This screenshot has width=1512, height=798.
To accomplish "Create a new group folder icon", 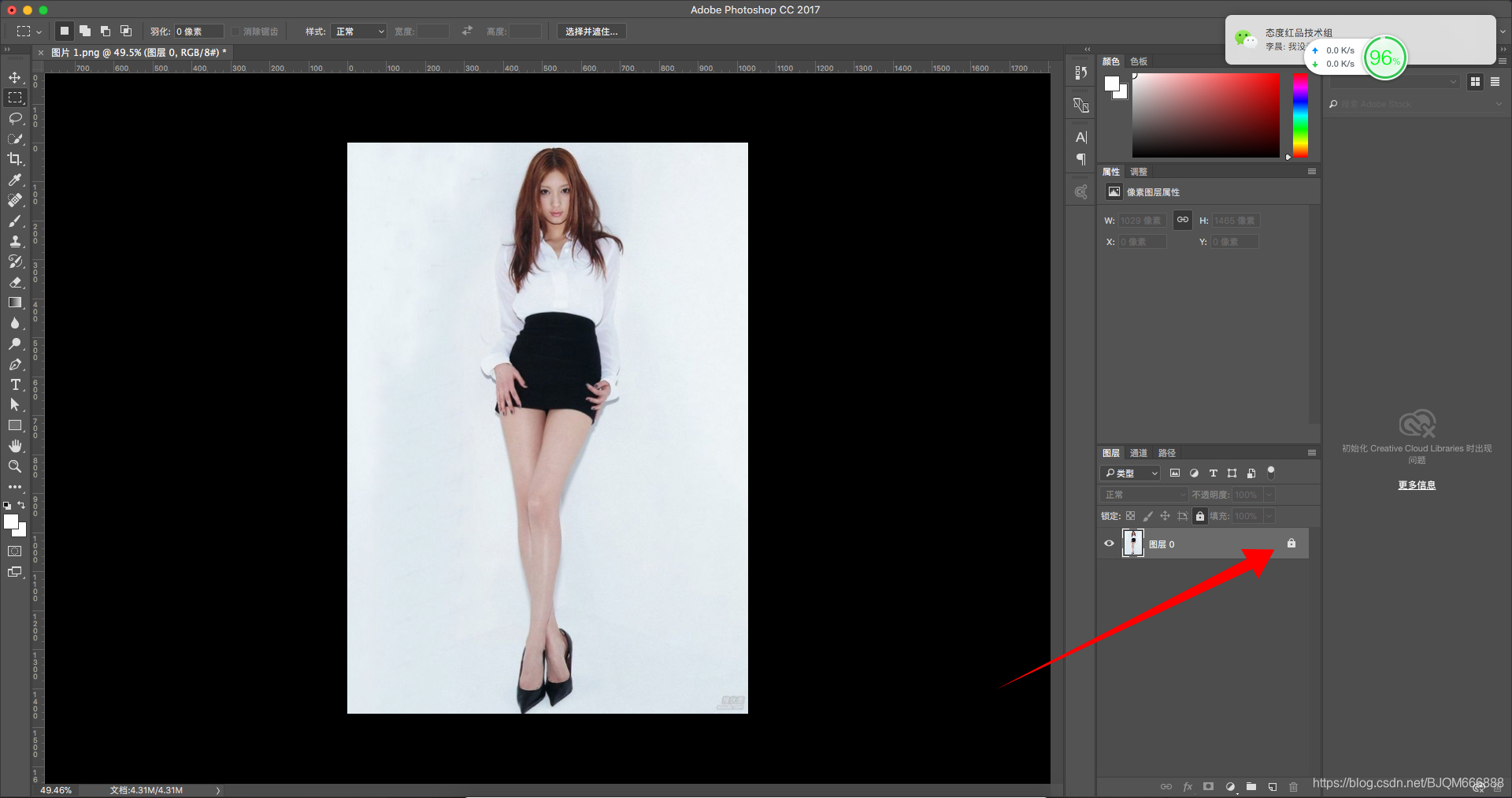I will [1251, 786].
